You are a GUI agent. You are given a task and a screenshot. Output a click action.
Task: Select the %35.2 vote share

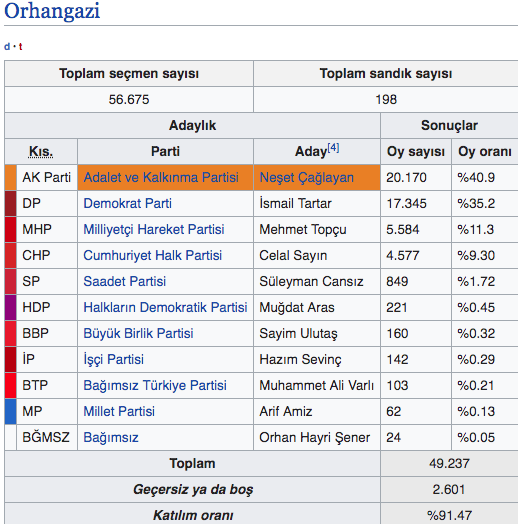(x=476, y=203)
